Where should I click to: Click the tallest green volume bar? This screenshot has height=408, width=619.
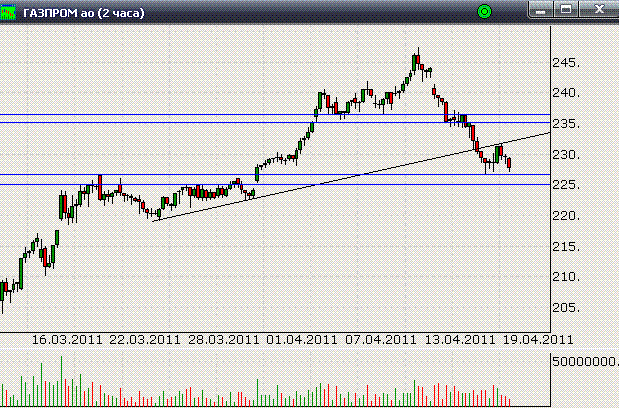pyautogui.click(x=61, y=381)
